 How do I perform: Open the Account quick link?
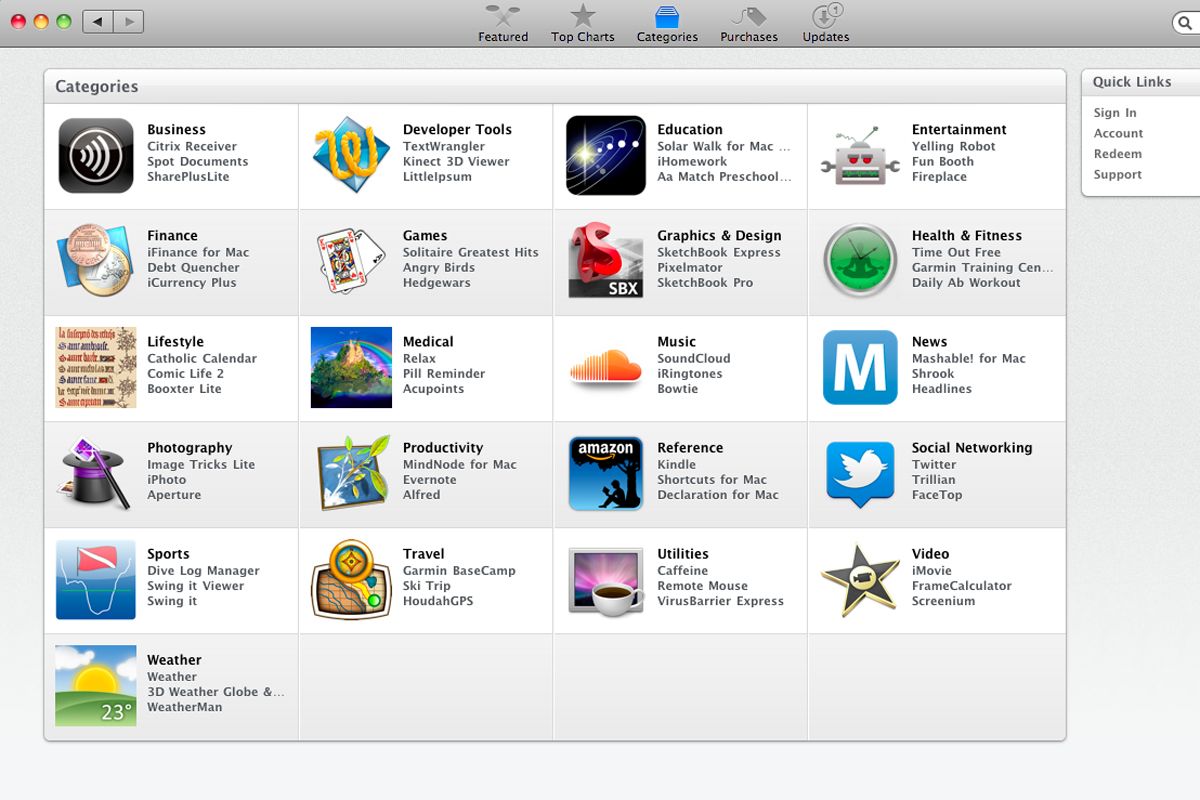(x=1118, y=133)
